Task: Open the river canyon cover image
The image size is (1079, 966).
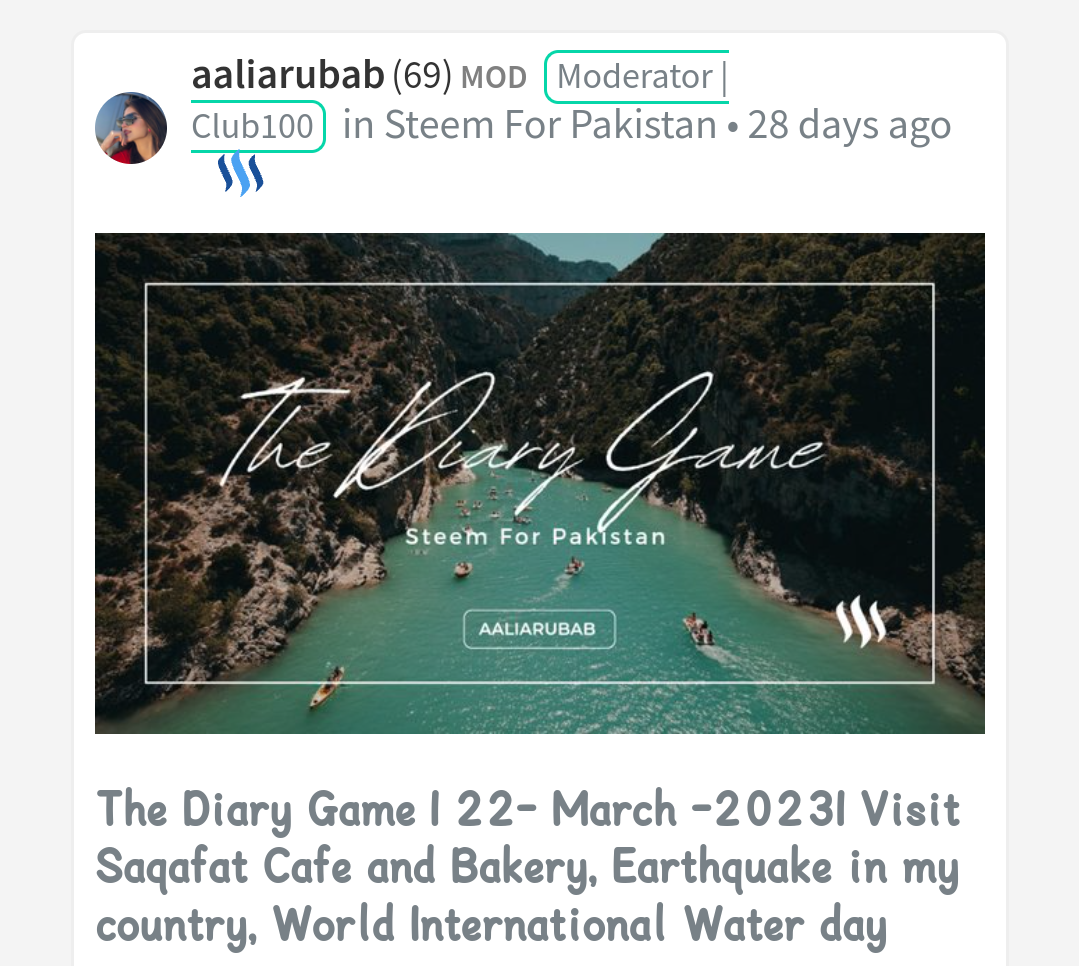Action: 540,483
